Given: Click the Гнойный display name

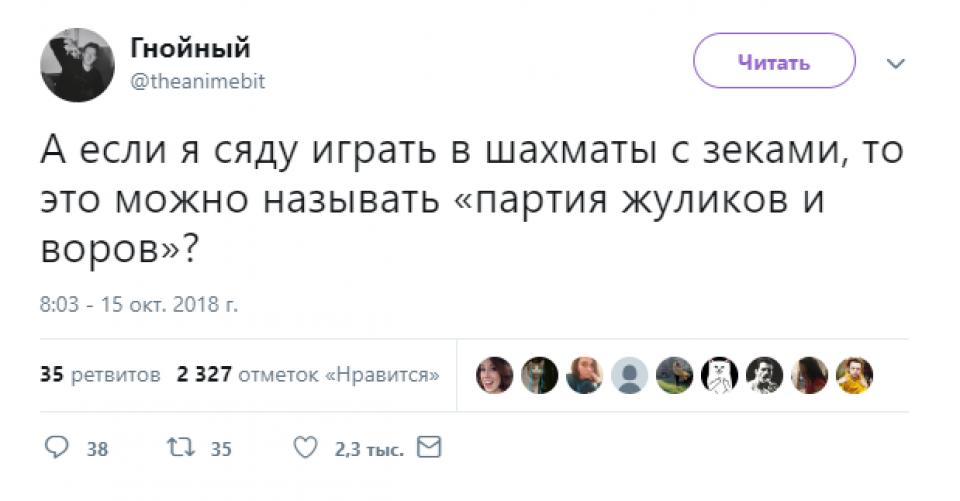Looking at the screenshot, I should coord(190,48).
